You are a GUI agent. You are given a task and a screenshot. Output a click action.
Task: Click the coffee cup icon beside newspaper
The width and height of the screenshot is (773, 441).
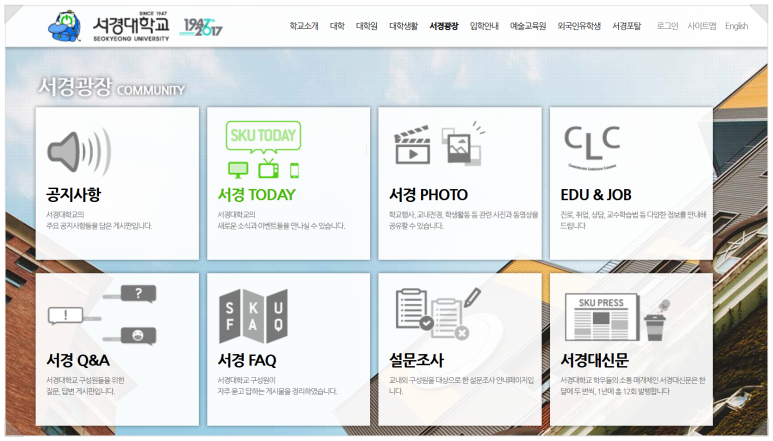coord(657,320)
